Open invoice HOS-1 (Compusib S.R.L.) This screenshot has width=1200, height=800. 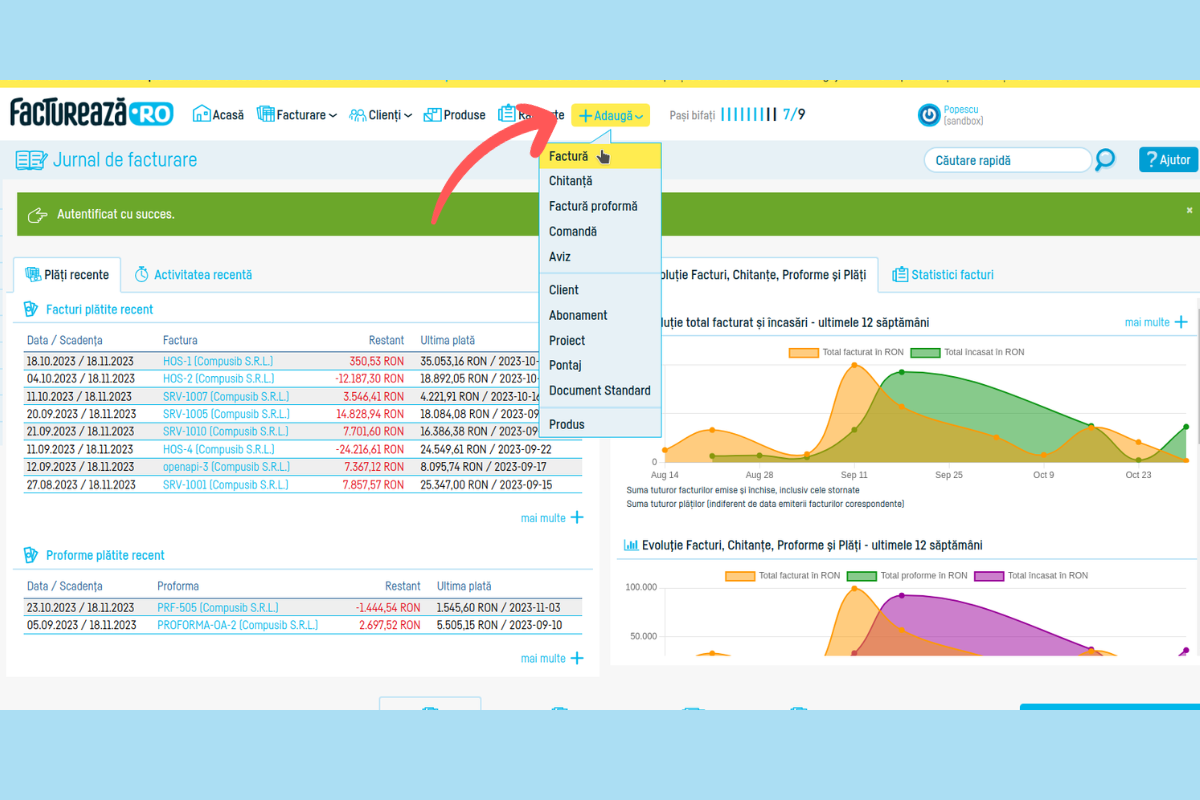(x=217, y=361)
